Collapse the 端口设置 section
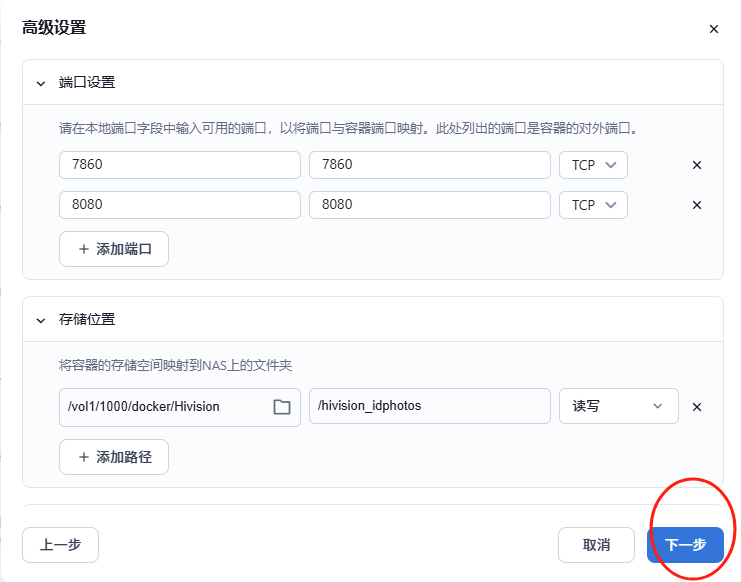 (41, 83)
